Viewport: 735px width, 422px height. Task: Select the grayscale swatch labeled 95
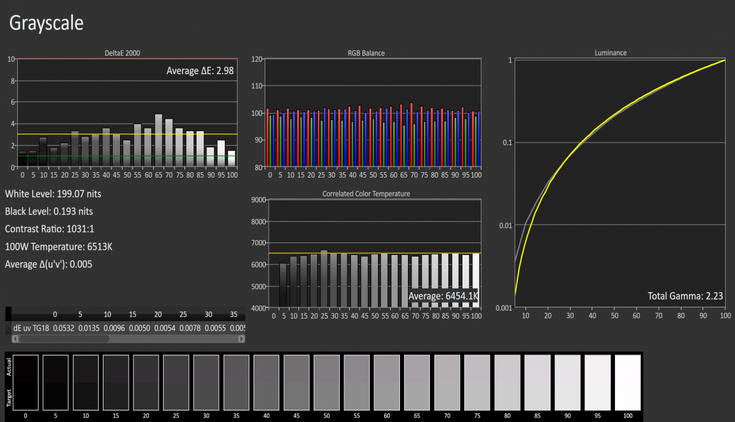(598, 383)
